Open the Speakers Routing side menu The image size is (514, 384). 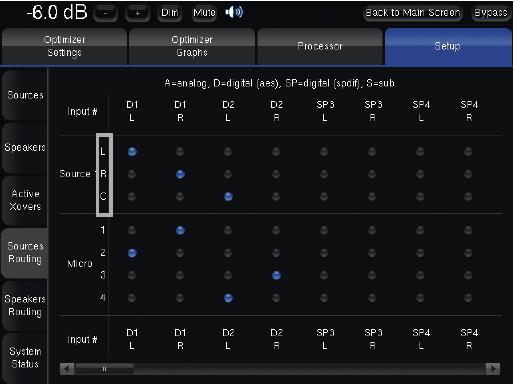point(25,305)
